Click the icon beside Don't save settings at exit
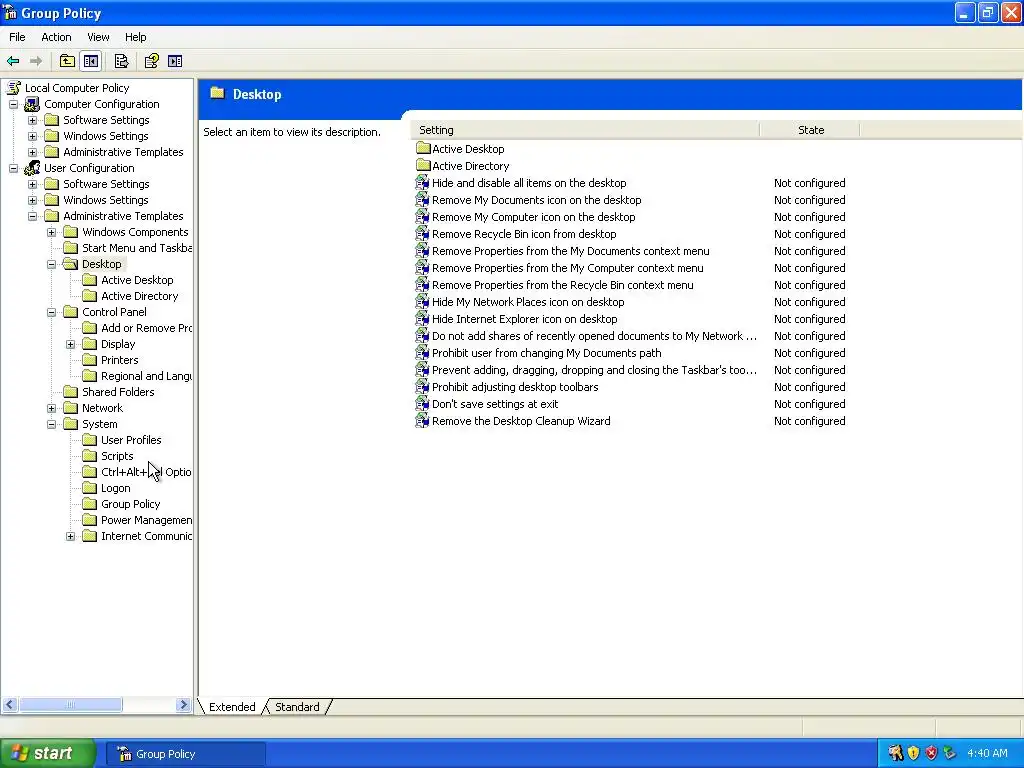Image resolution: width=1024 pixels, height=768 pixels. pyautogui.click(x=423, y=404)
